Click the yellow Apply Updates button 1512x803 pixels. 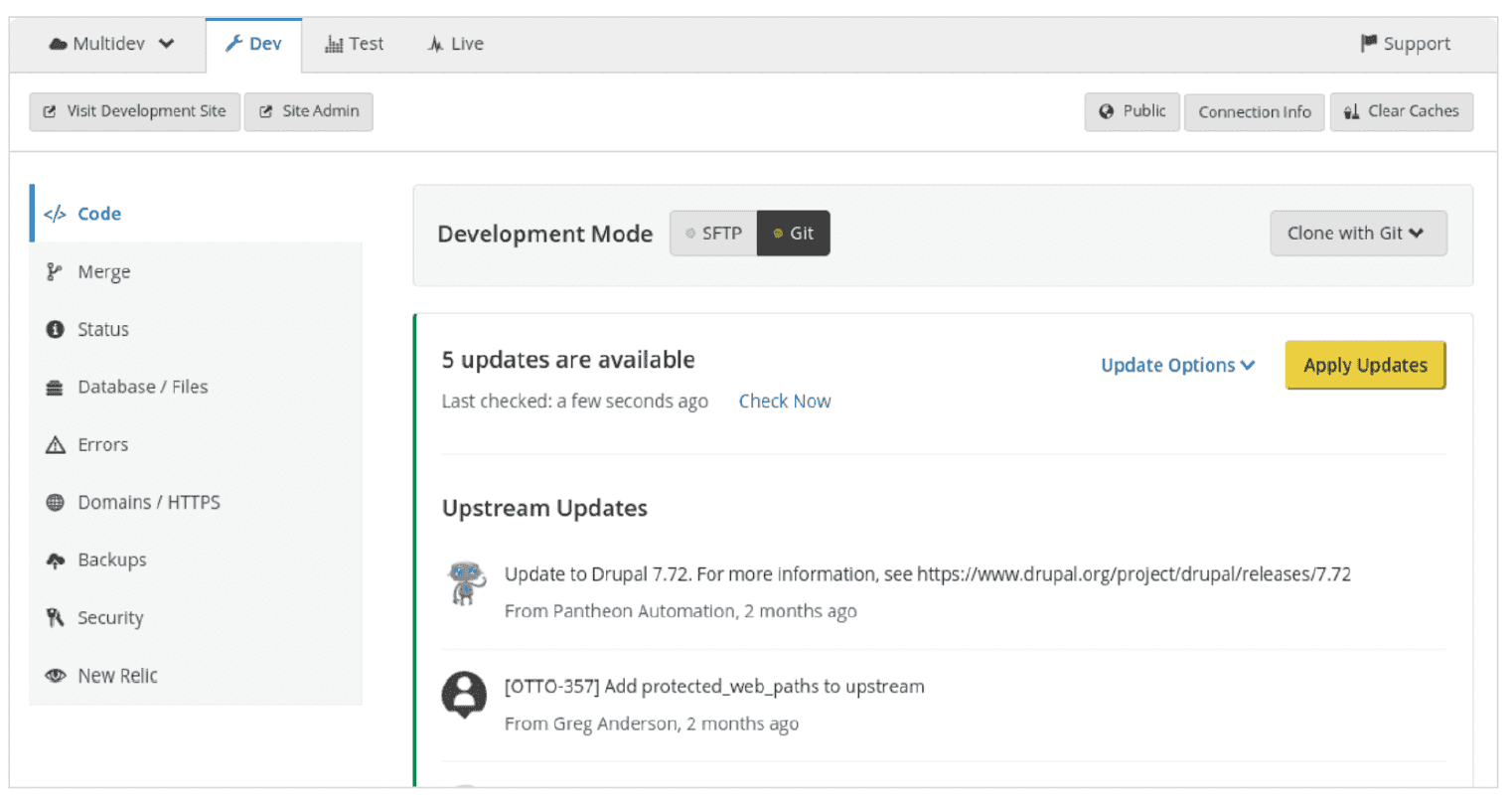[1365, 365]
